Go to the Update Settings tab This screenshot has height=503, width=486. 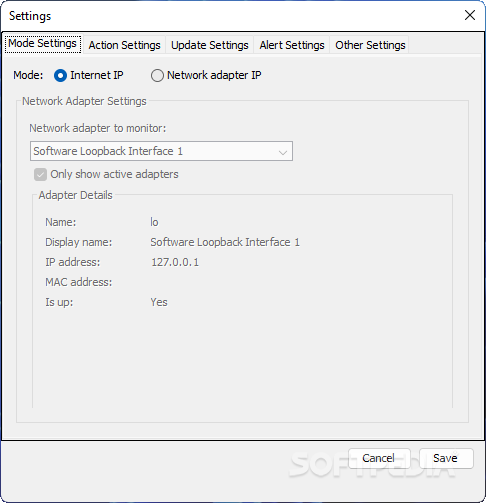click(x=210, y=45)
